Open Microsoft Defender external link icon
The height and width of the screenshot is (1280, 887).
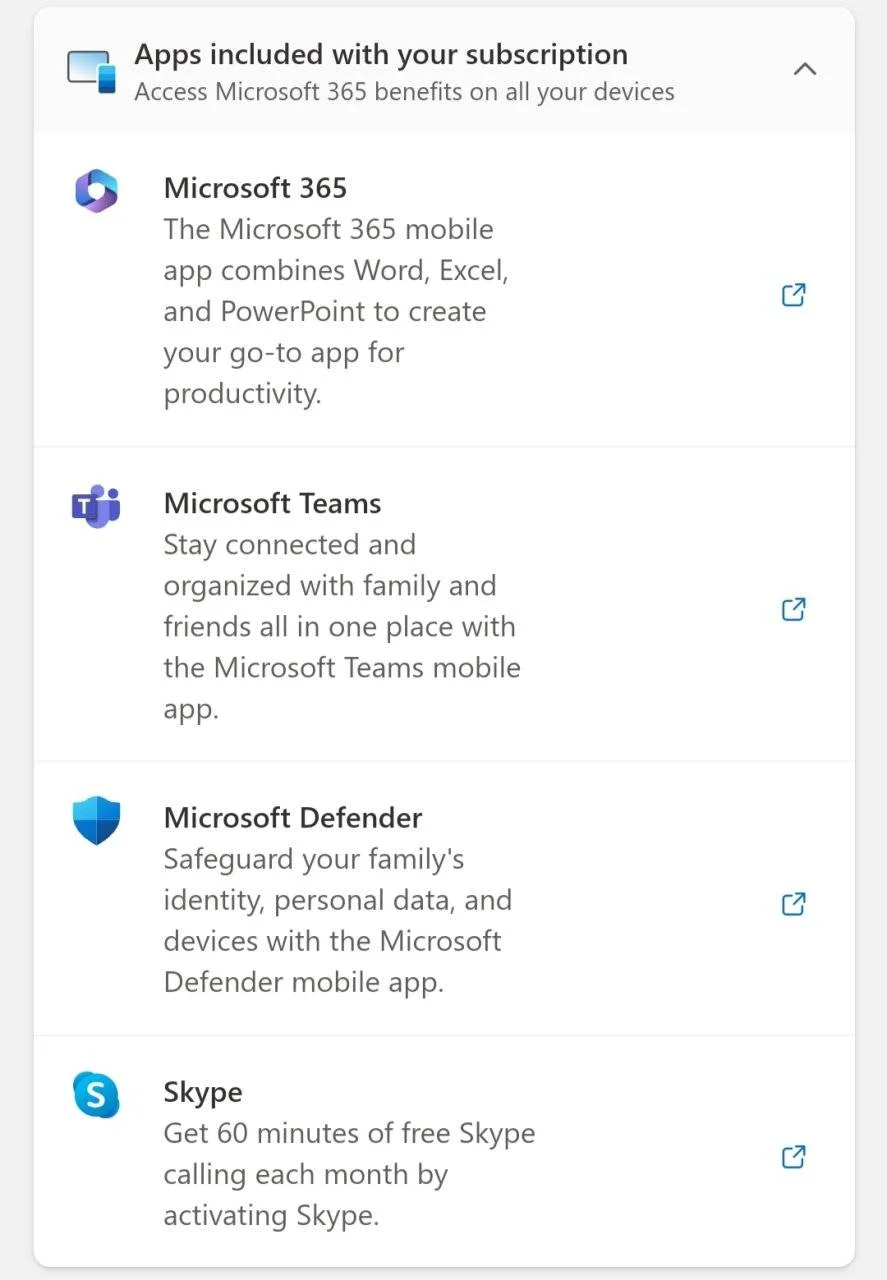[793, 904]
